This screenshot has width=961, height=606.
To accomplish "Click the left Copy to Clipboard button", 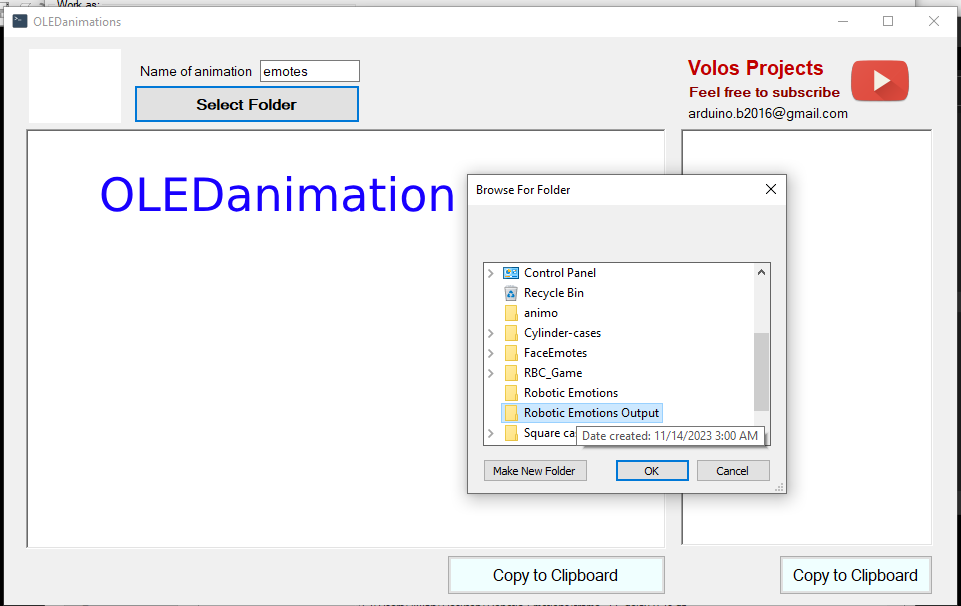I will pyautogui.click(x=555, y=574).
